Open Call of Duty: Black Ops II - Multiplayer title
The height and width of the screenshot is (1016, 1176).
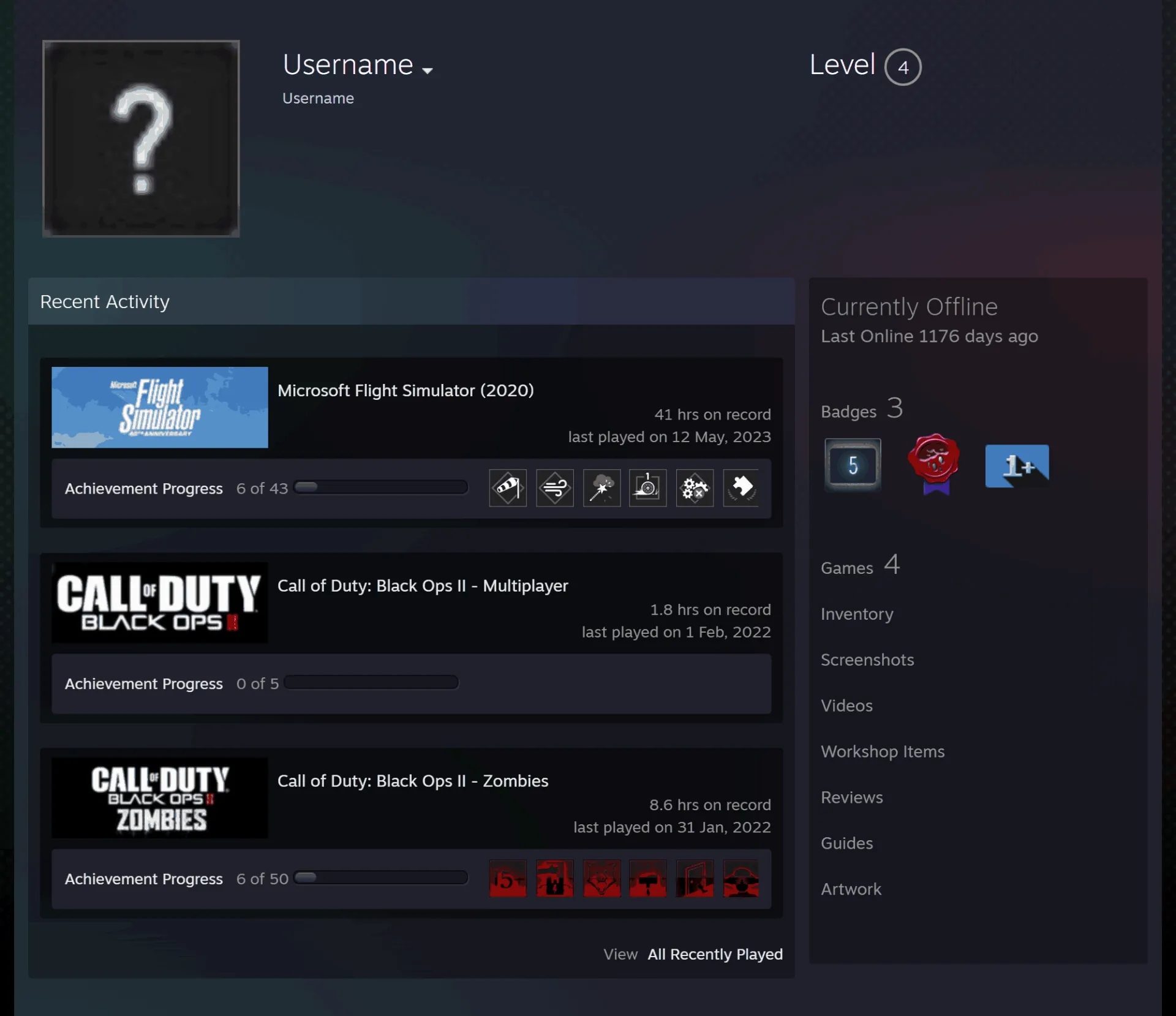pyautogui.click(x=423, y=586)
